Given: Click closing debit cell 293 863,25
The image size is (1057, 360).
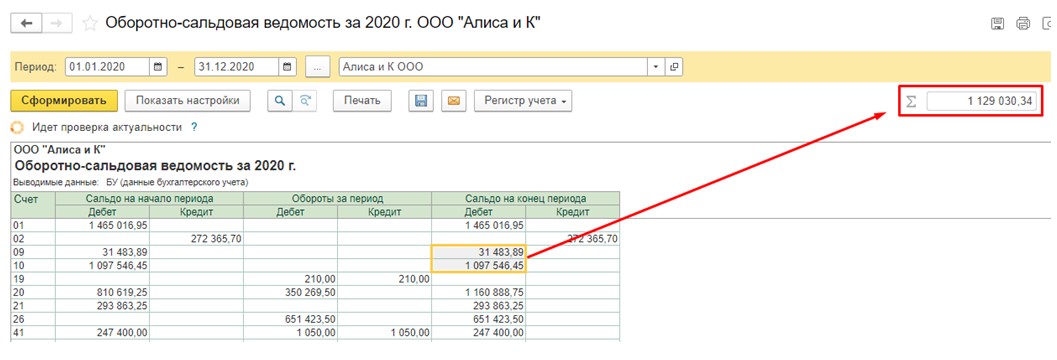Looking at the screenshot, I should pyautogui.click(x=479, y=305).
